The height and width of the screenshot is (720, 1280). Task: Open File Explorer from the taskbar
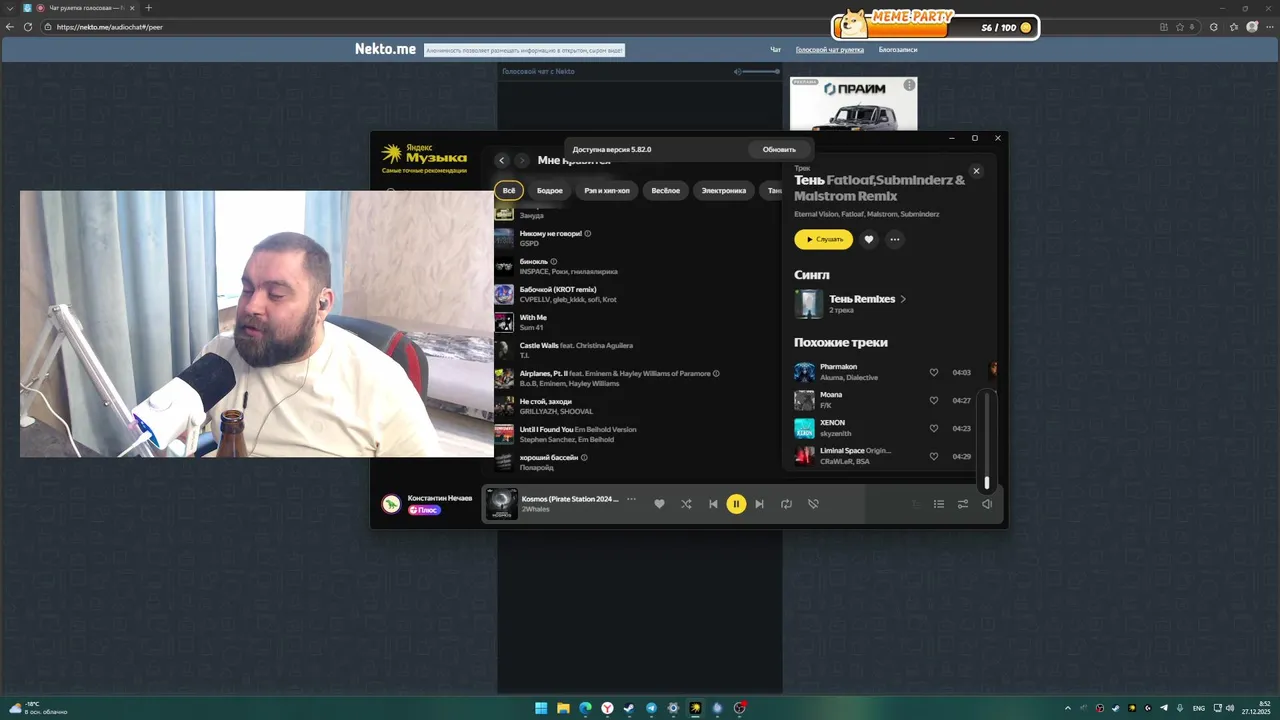(563, 708)
